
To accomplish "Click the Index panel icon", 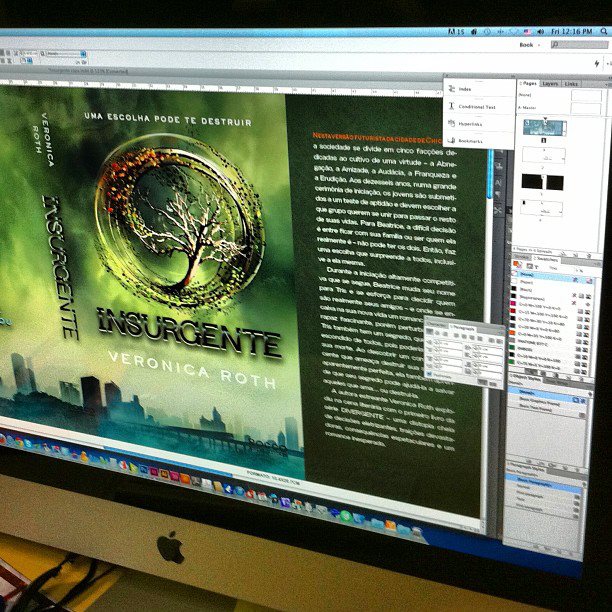I will pyautogui.click(x=452, y=89).
